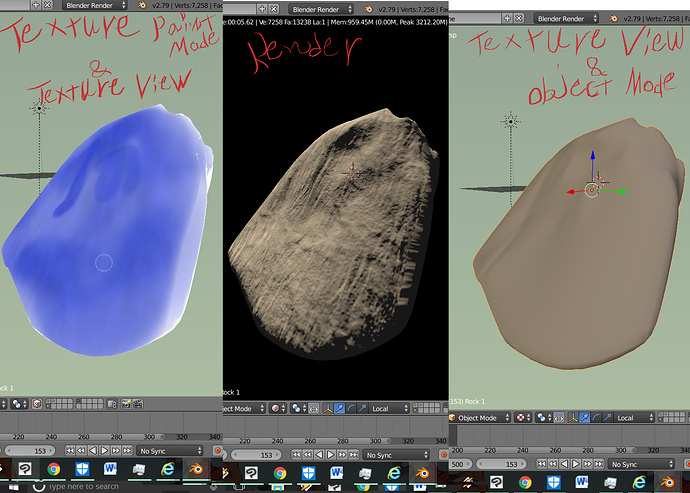Image resolution: width=690 pixels, height=493 pixels.
Task: Open the Blender Render engine menu in the left panel
Action: click(95, 5)
